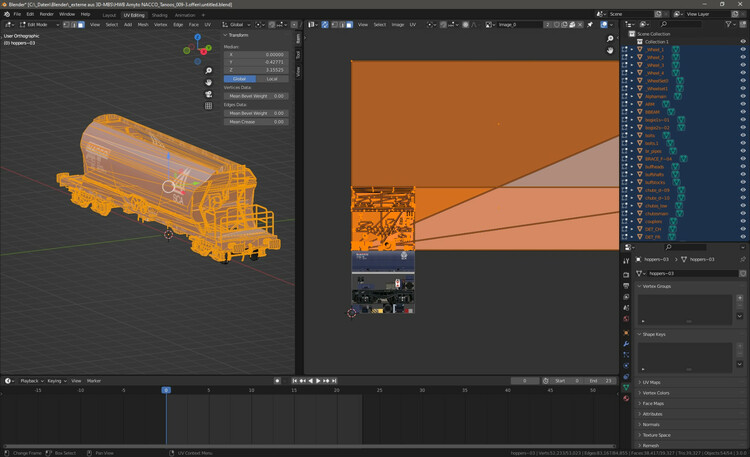
Task: Play the animation in timeline
Action: coord(318,381)
